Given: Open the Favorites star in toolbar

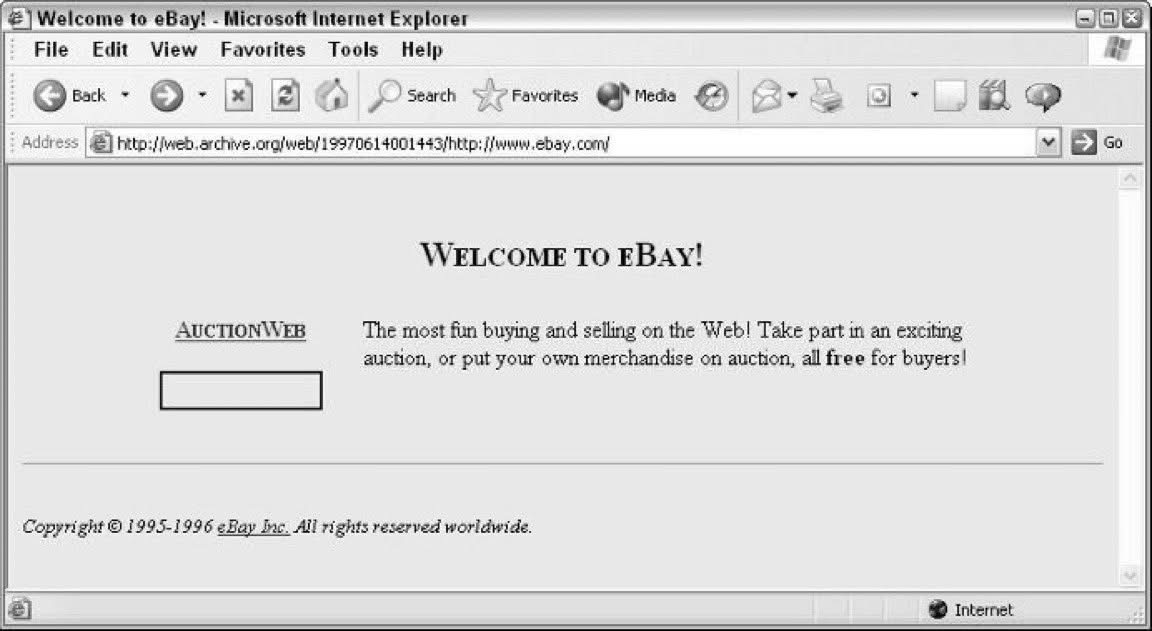Looking at the screenshot, I should pos(526,96).
